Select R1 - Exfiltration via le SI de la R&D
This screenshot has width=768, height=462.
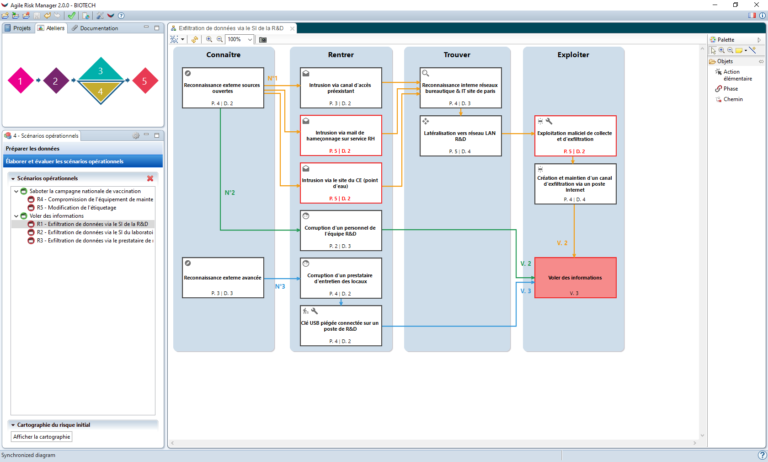click(x=88, y=224)
